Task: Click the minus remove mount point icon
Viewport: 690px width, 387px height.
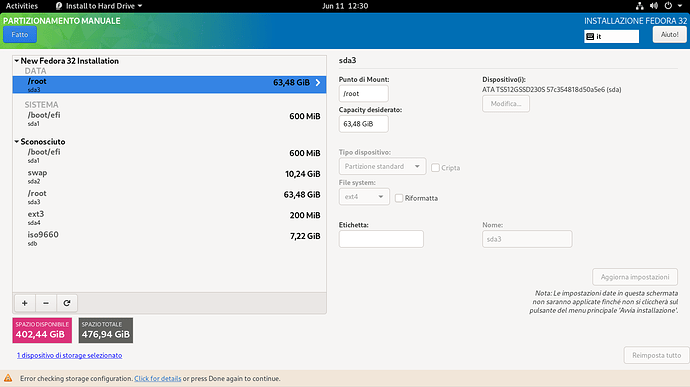Action: tap(46, 303)
